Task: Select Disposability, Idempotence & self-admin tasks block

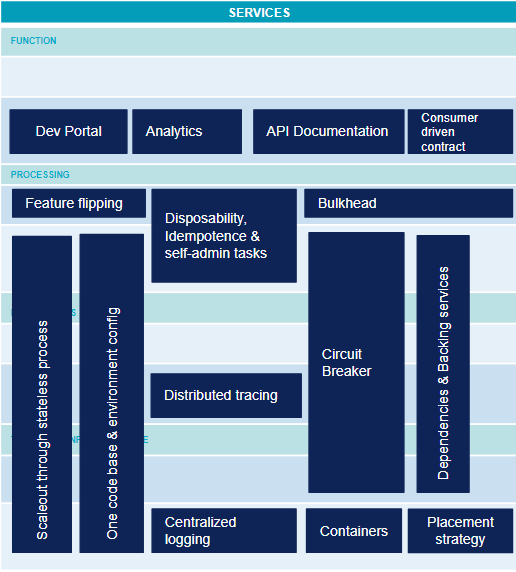Action: [x=224, y=236]
